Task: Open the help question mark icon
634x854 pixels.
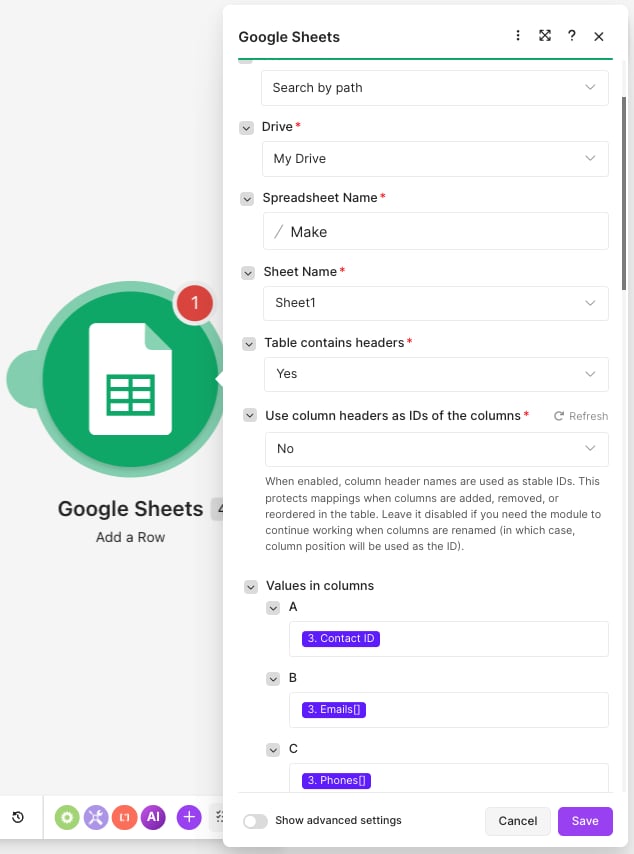Action: tap(571, 36)
